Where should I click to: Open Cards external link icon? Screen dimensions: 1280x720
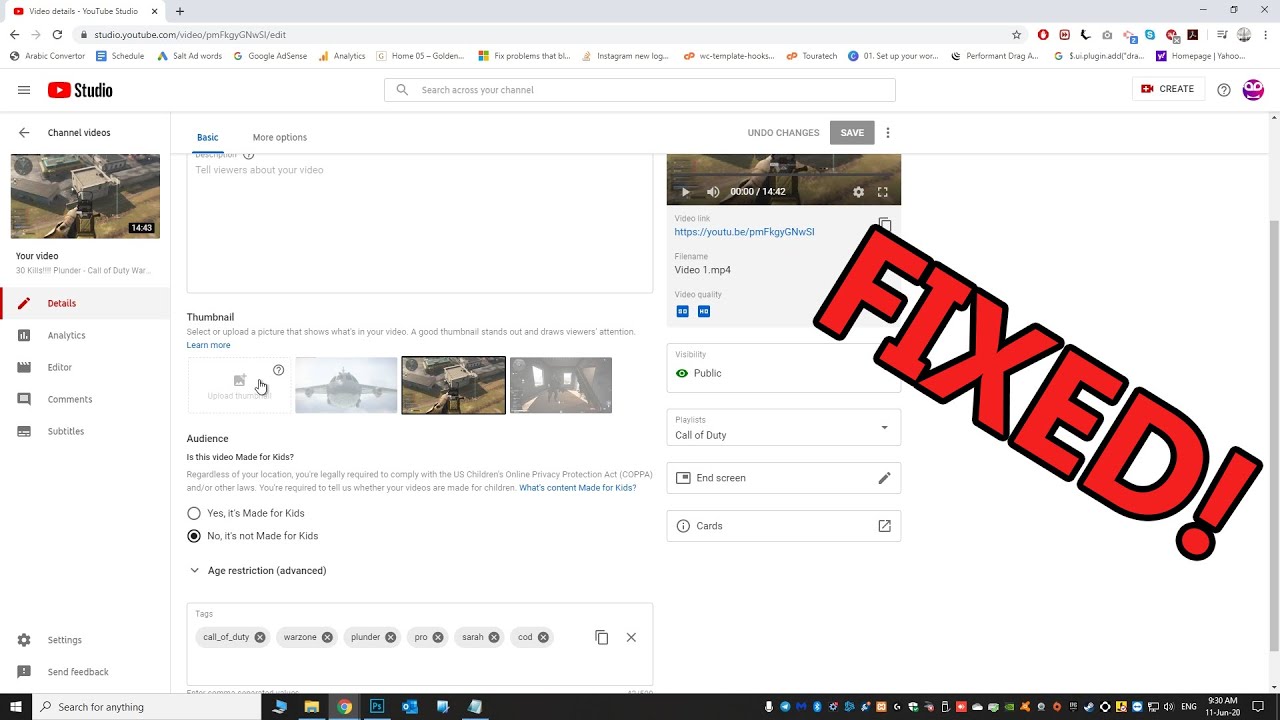pyautogui.click(x=884, y=526)
